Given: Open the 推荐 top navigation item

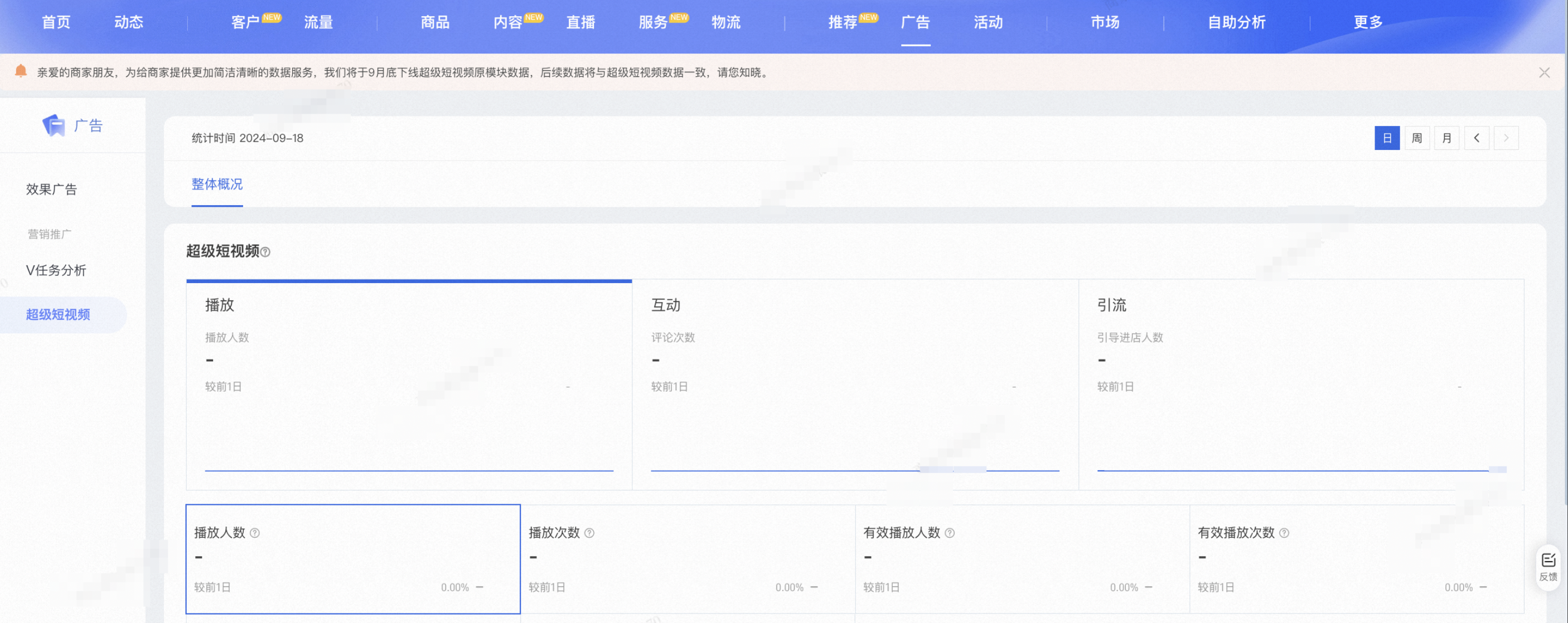Looking at the screenshot, I should click(843, 22).
